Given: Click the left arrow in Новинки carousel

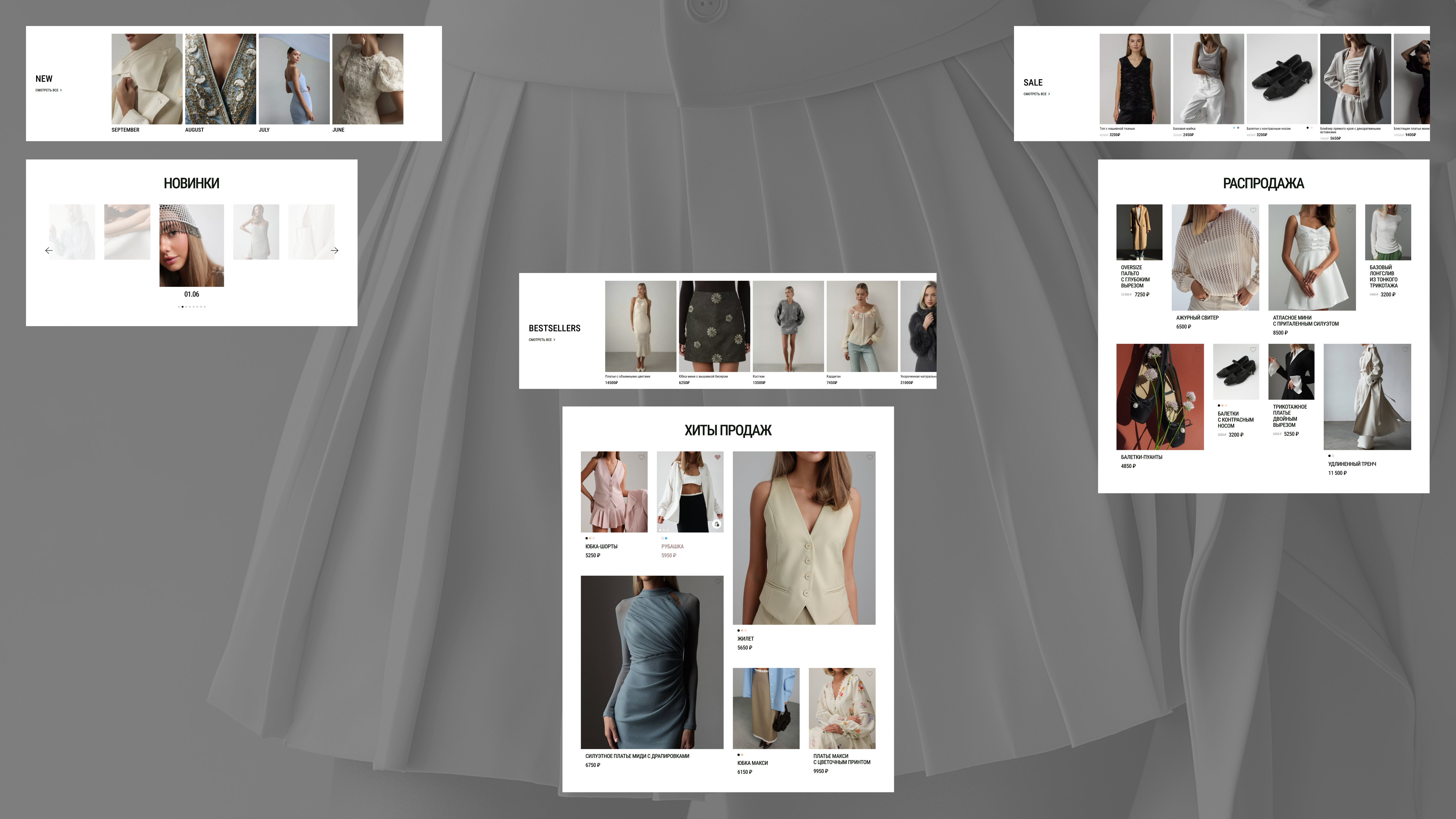Looking at the screenshot, I should click(x=49, y=250).
